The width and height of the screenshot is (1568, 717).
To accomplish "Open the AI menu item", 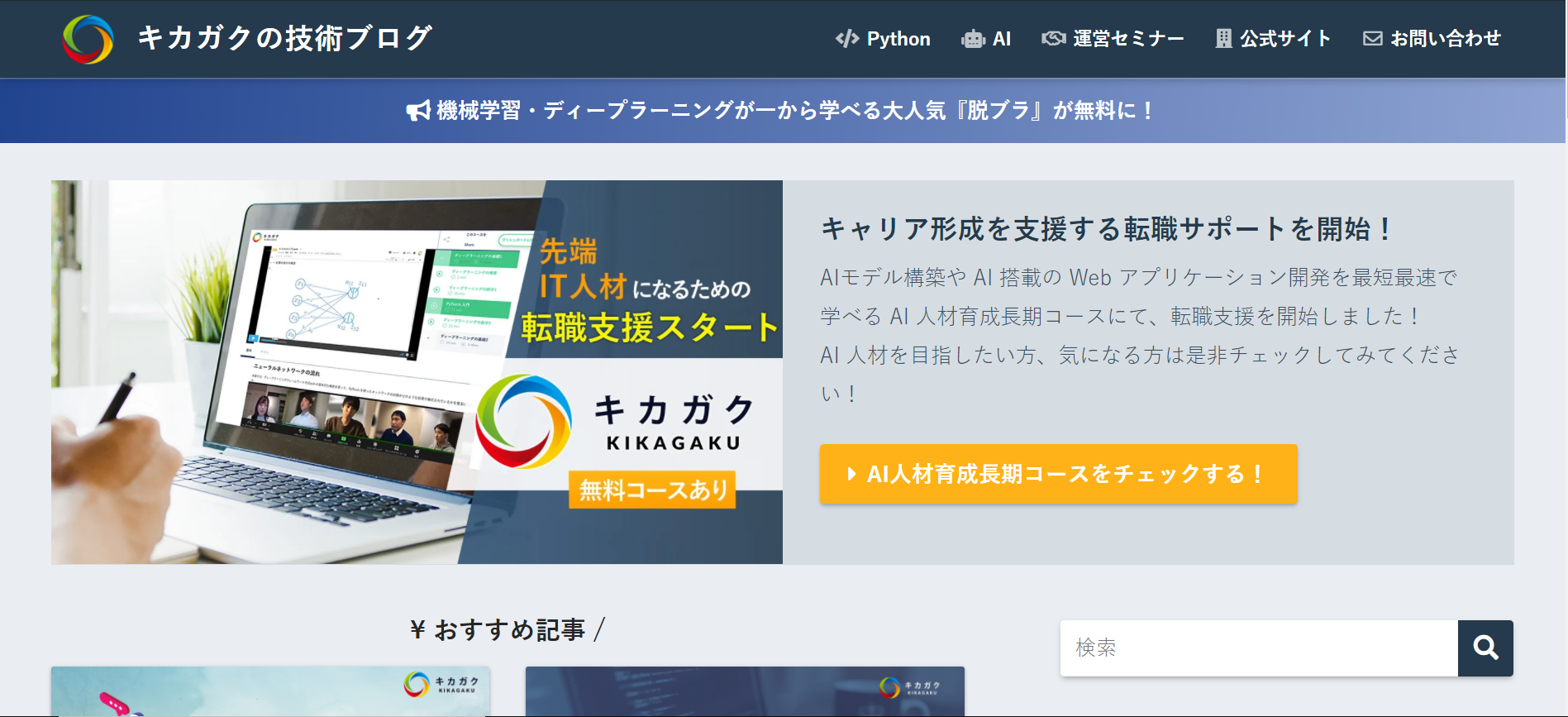I will pos(1002,39).
